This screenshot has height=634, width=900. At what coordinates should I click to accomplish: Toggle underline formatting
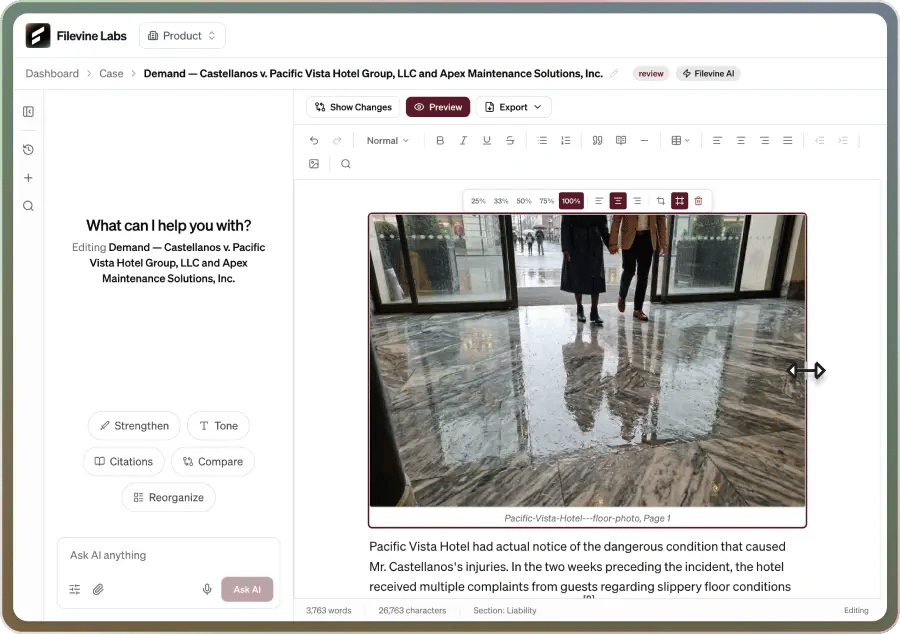(x=487, y=141)
